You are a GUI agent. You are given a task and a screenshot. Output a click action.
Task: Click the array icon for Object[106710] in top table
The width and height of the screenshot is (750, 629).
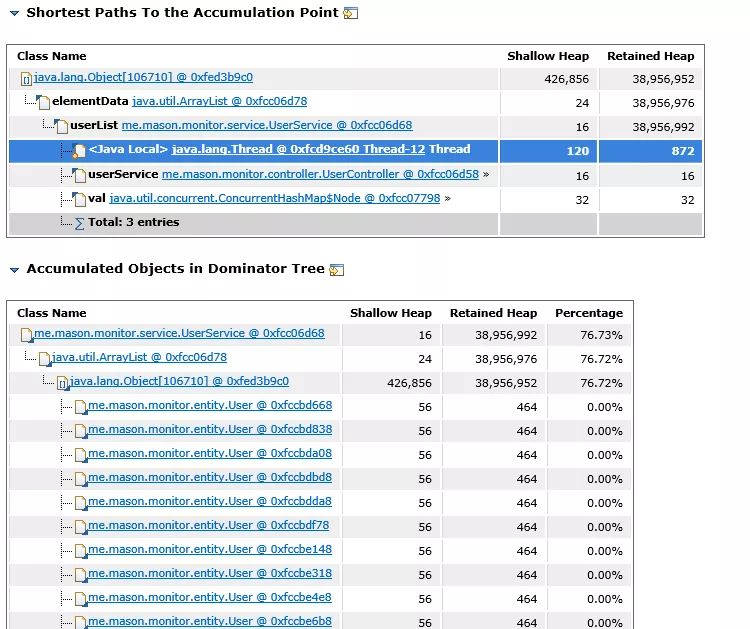tap(26, 78)
